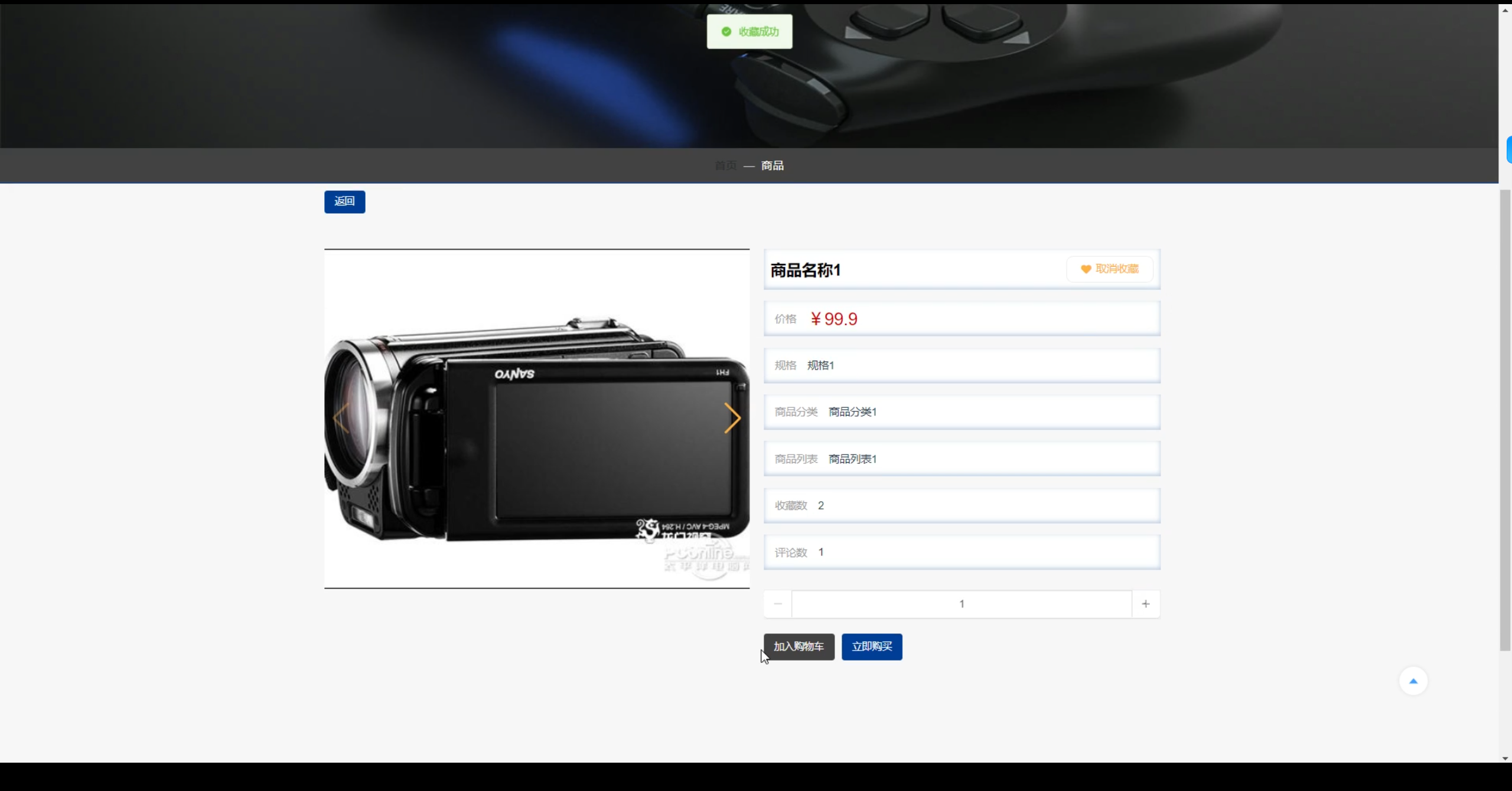Click back-to-top round arrow button
This screenshot has width=1512, height=791.
(x=1413, y=681)
